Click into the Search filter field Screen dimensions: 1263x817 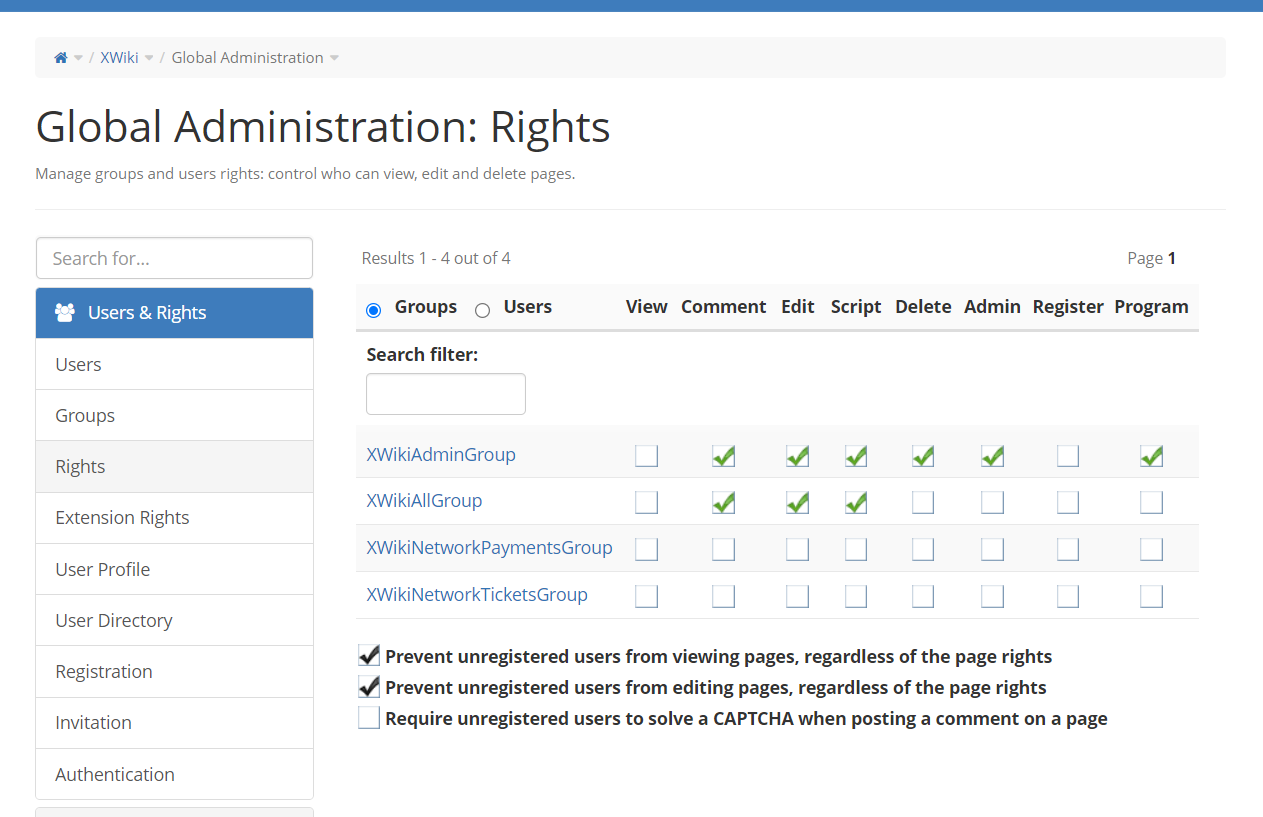[446, 394]
